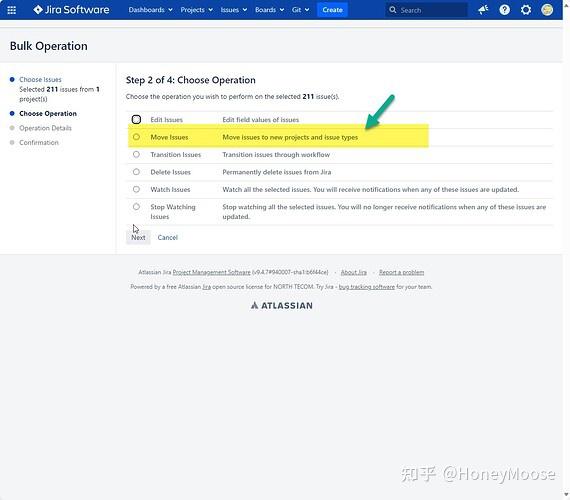Select the Delete Issues radio button

pyautogui.click(x=136, y=172)
